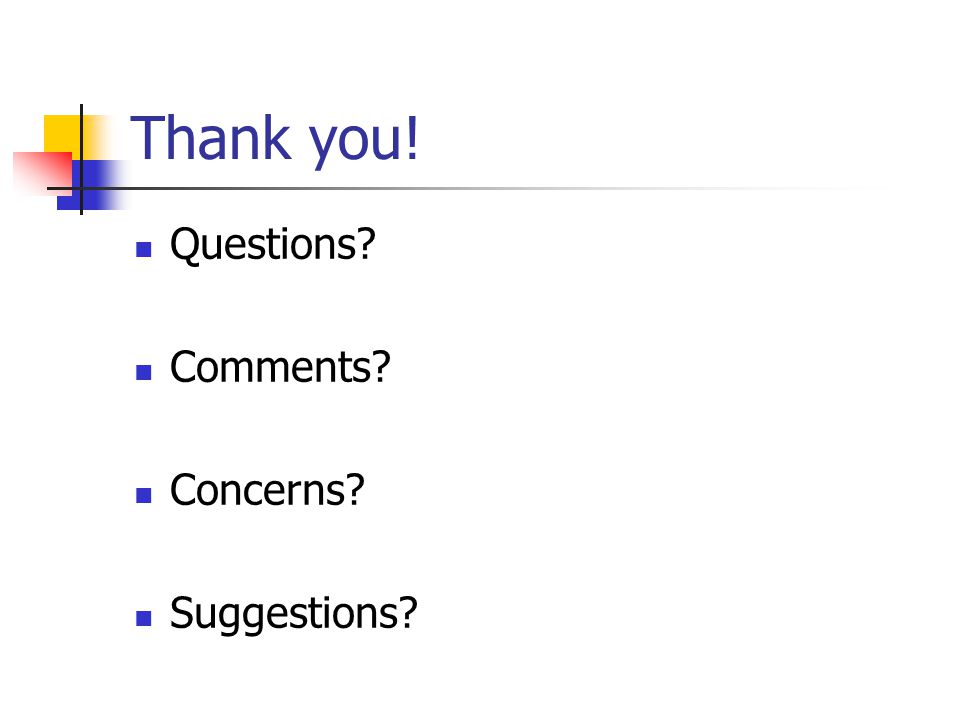Select the "Questions?" bullet text
The width and height of the screenshot is (960, 720).
[272, 244]
